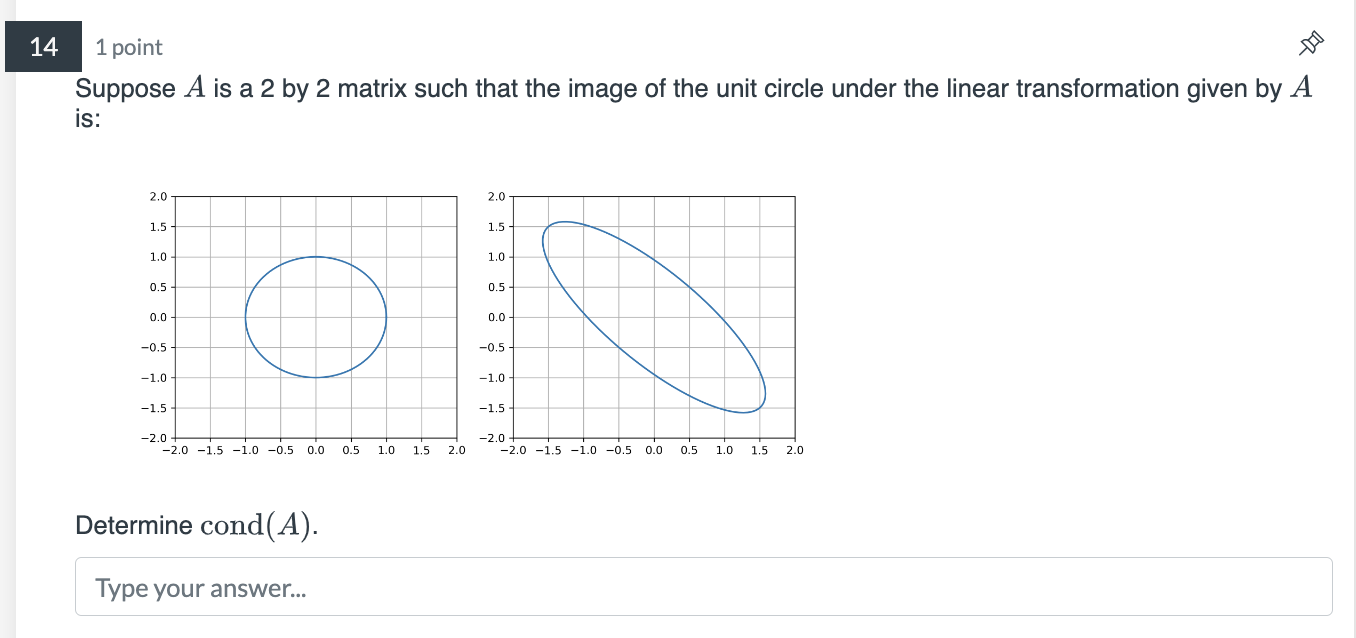
Task: Click the origin gridline of the circle plot
Action: 314,317
